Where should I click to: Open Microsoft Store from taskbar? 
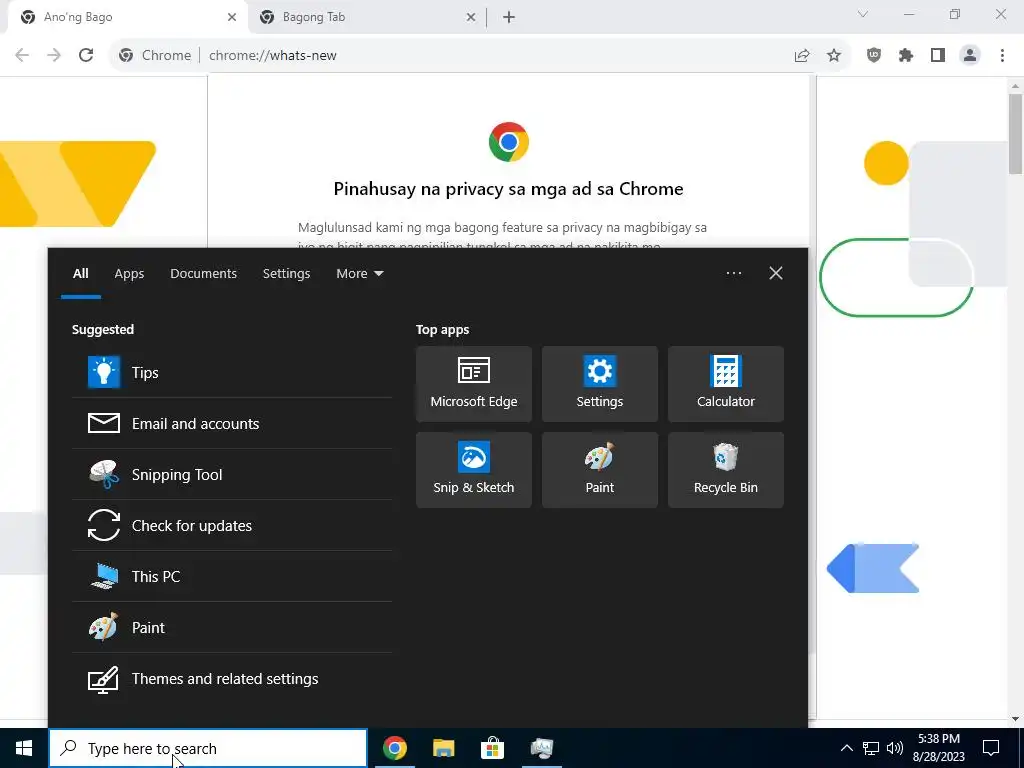pyautogui.click(x=492, y=748)
